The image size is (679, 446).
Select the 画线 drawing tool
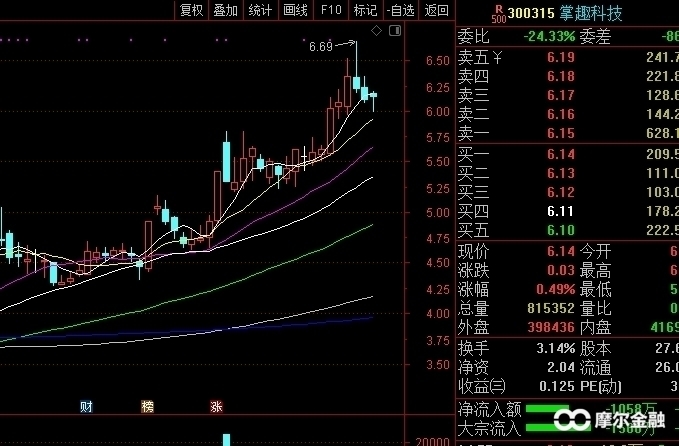pos(295,10)
